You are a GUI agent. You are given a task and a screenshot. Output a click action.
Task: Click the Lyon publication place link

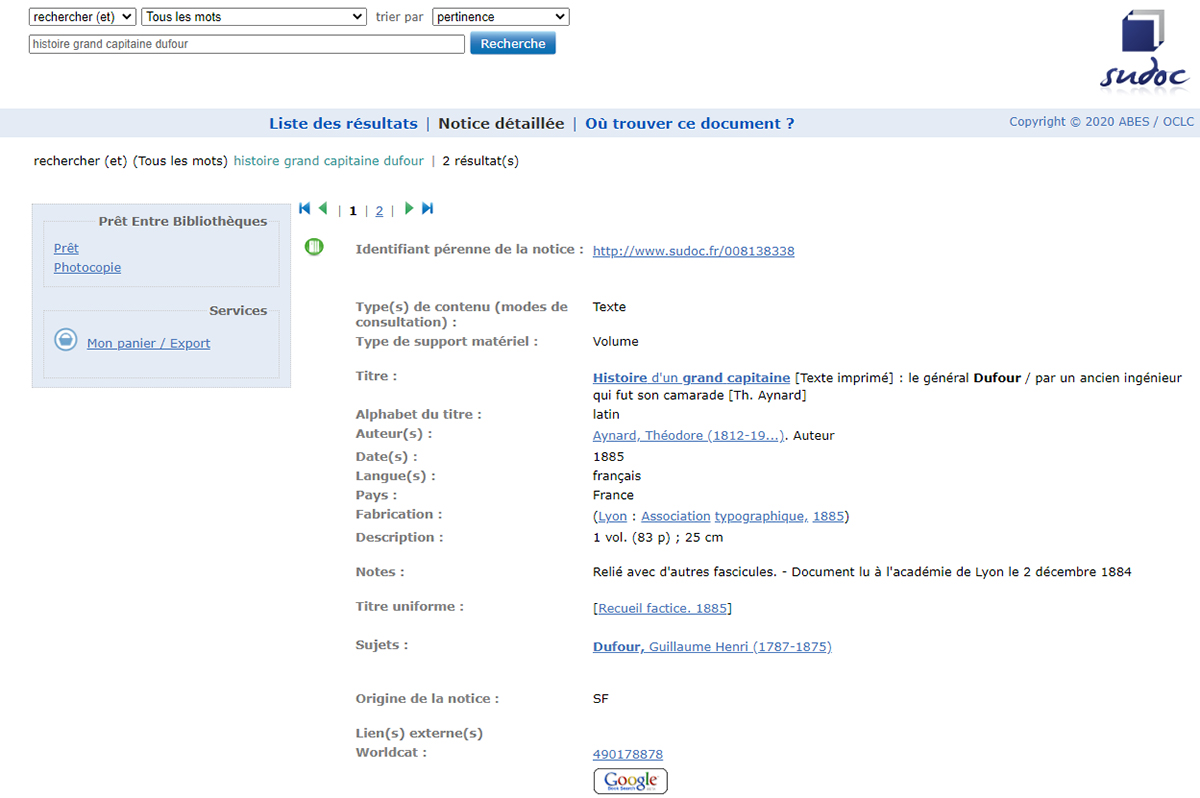point(612,516)
